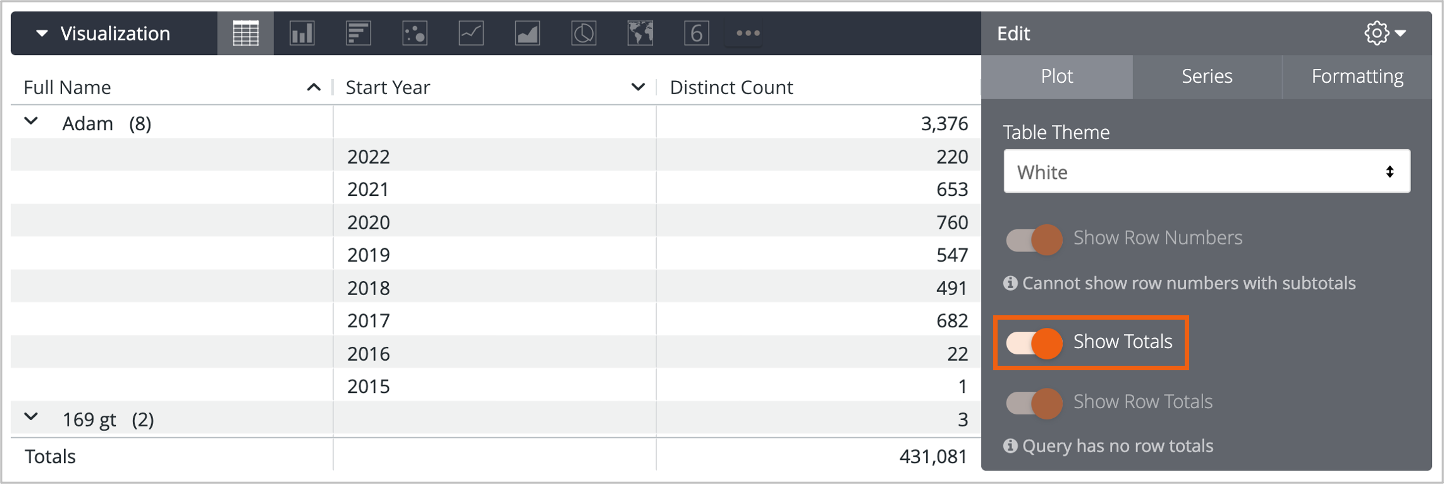Switch to column chart visualization

point(302,33)
